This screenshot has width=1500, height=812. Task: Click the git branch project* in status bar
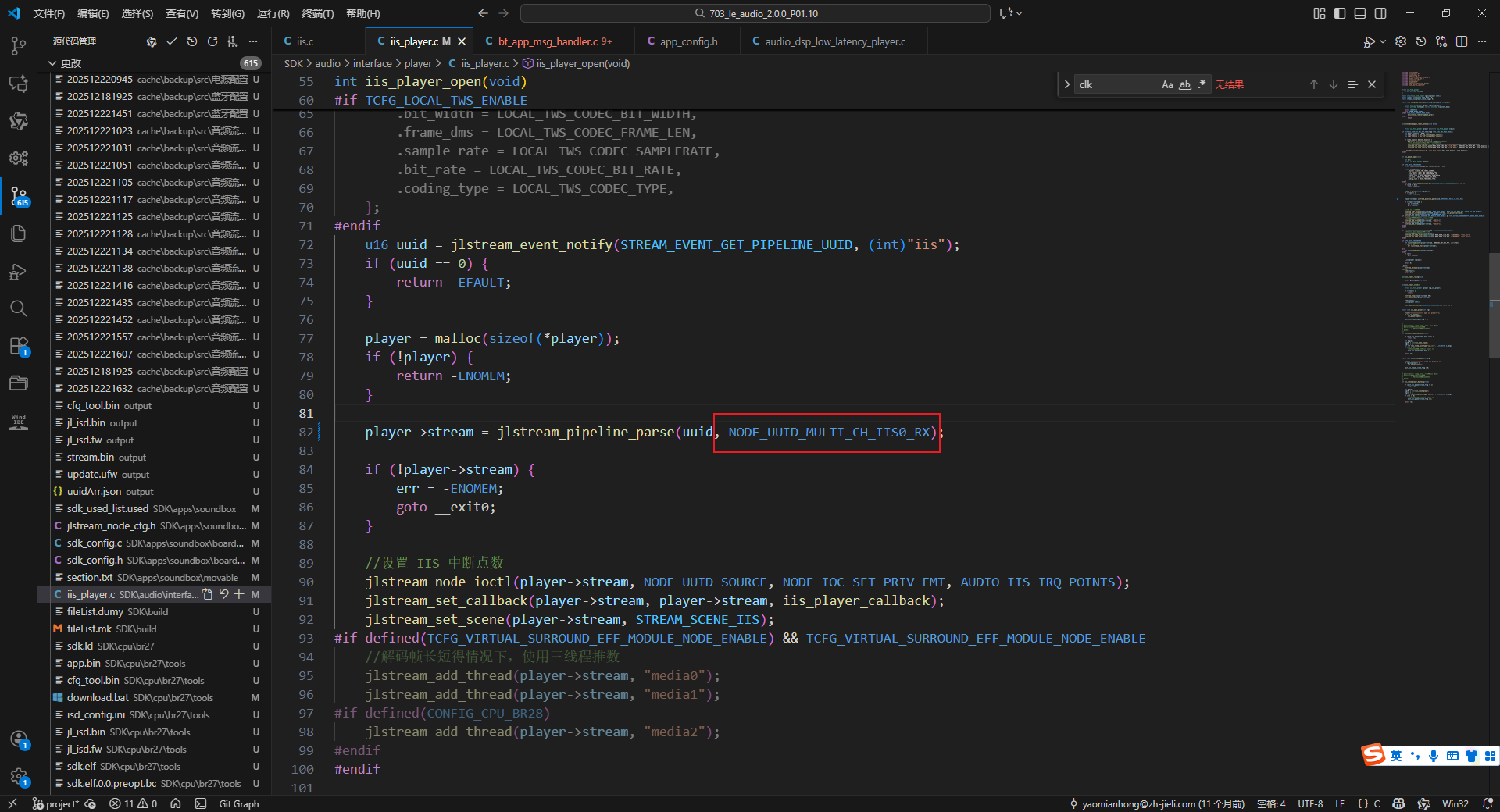tap(55, 803)
